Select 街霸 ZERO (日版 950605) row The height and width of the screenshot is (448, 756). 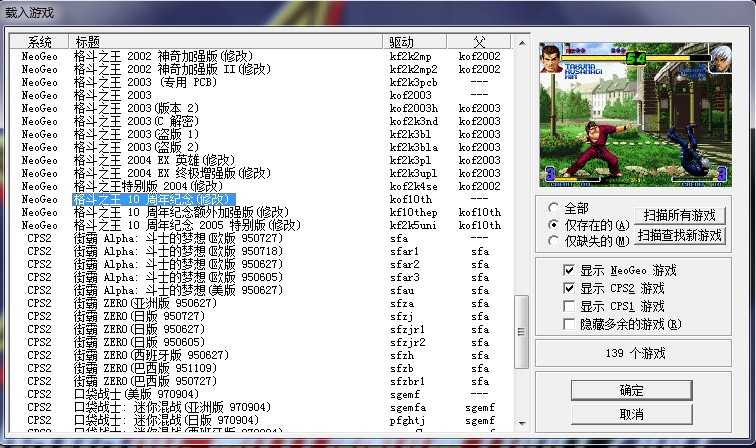point(260,343)
